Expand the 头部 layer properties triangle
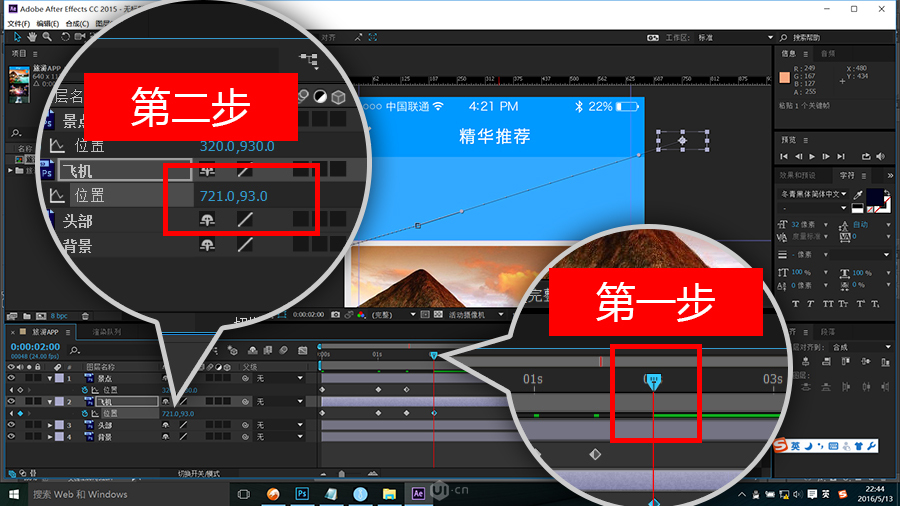 point(50,425)
